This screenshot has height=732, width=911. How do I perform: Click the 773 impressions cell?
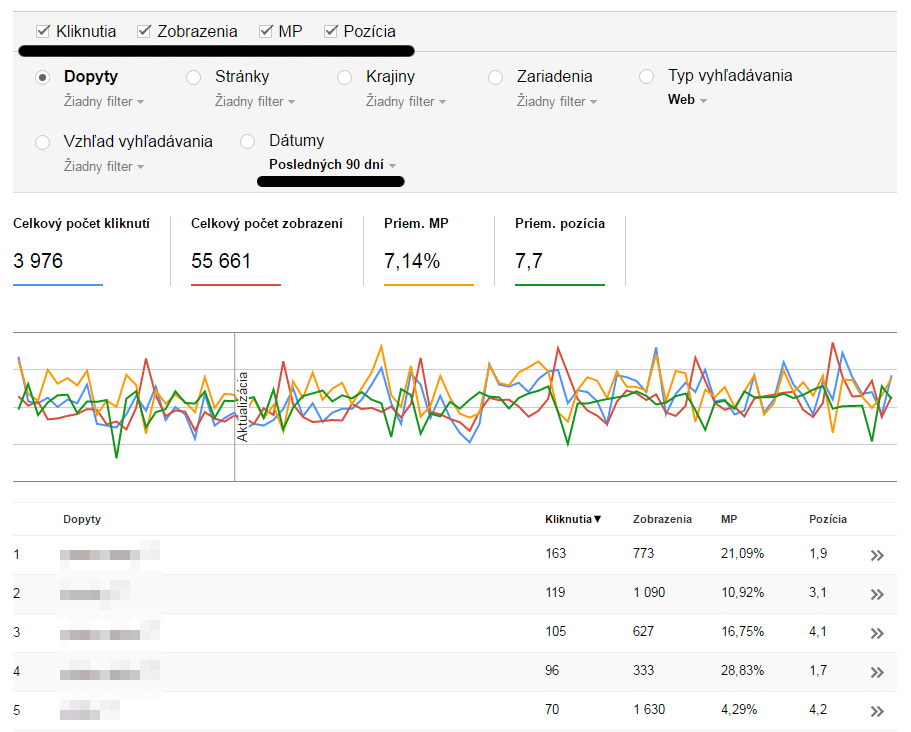click(x=643, y=553)
